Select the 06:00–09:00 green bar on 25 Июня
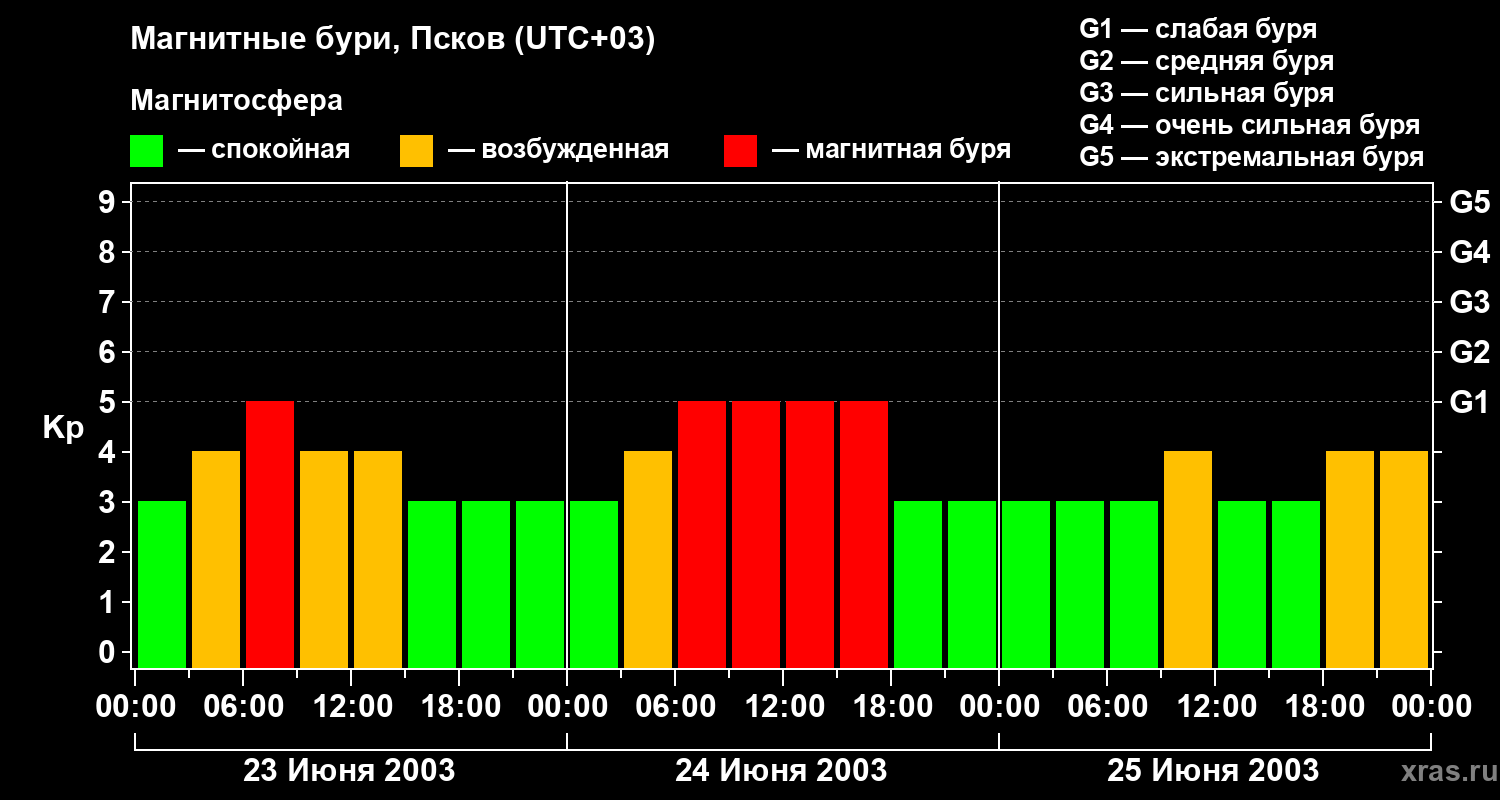 coord(1134,584)
